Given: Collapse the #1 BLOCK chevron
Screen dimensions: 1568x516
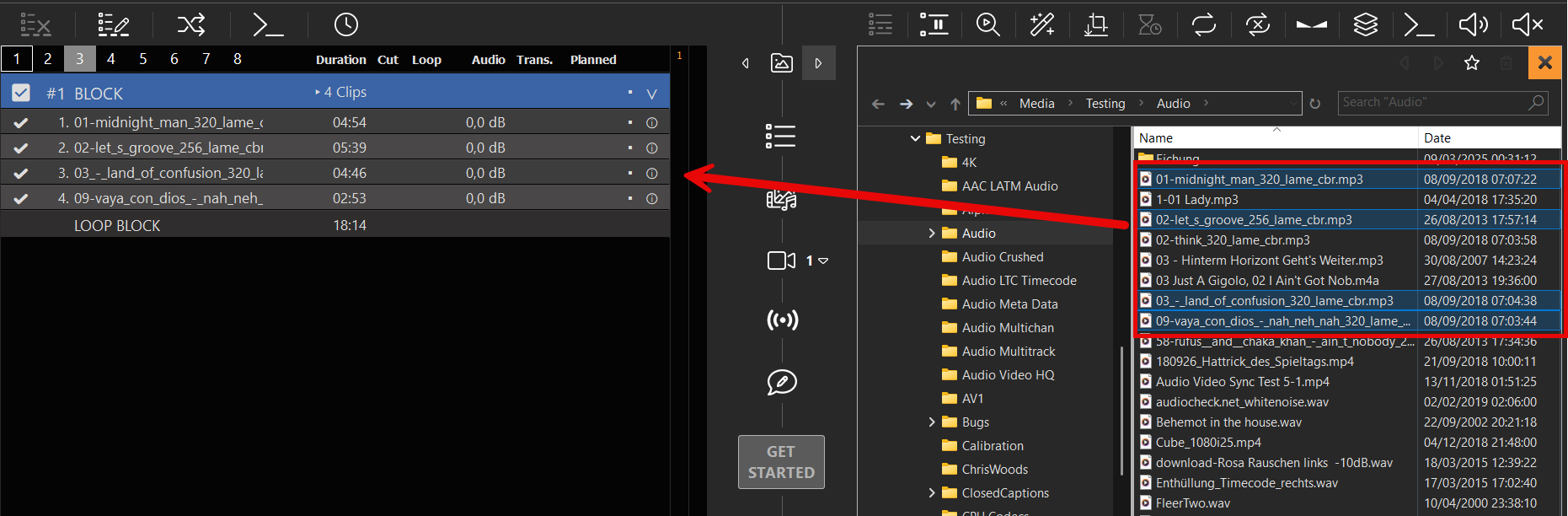Looking at the screenshot, I should click(651, 94).
